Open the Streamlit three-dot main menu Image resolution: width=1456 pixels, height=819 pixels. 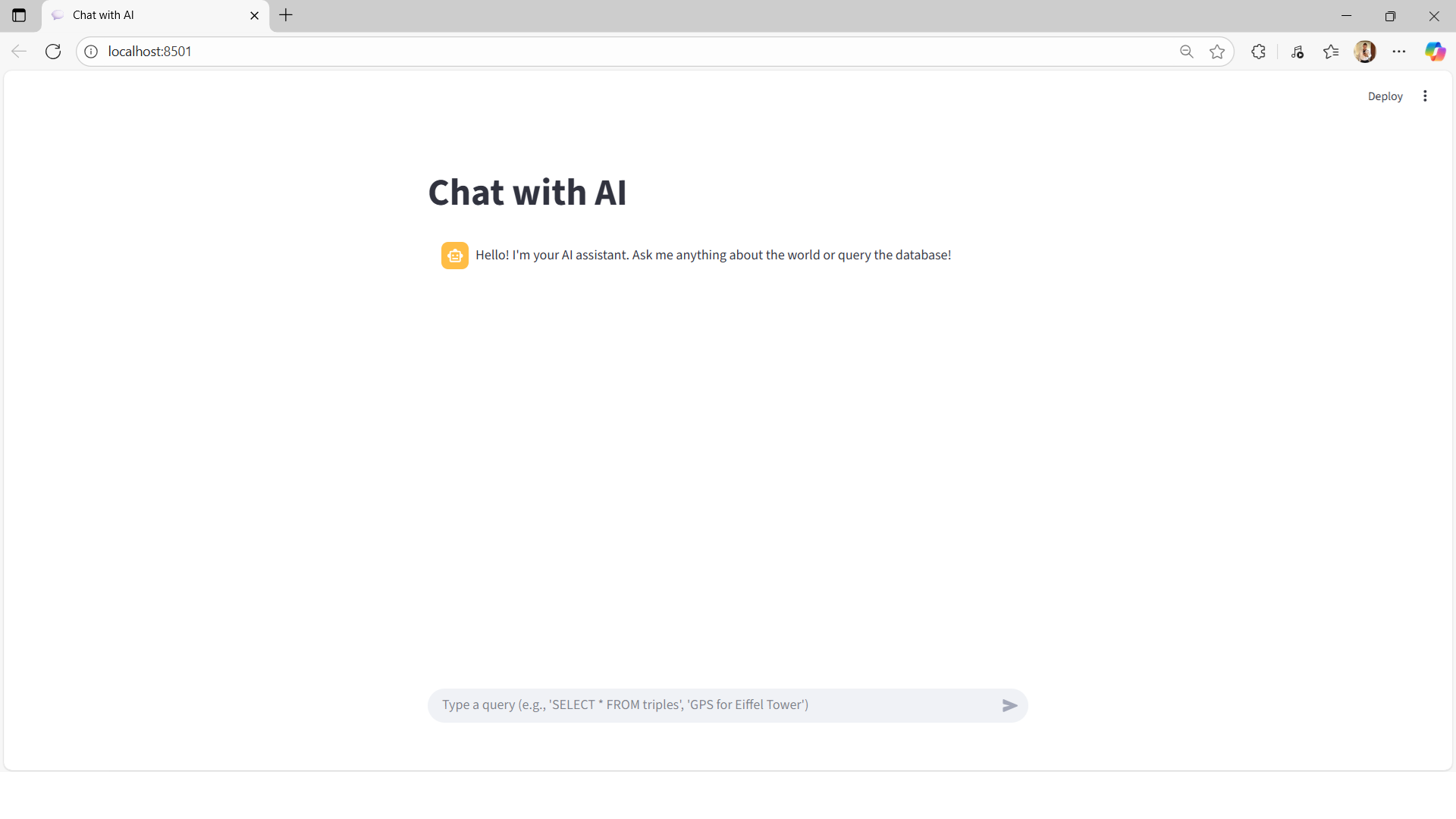pos(1425,96)
